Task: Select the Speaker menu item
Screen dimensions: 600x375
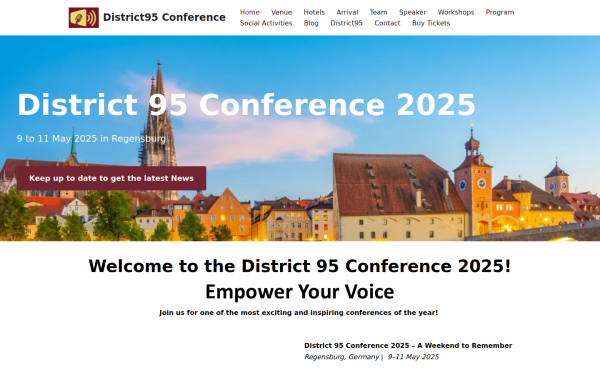Action: pyautogui.click(x=412, y=12)
